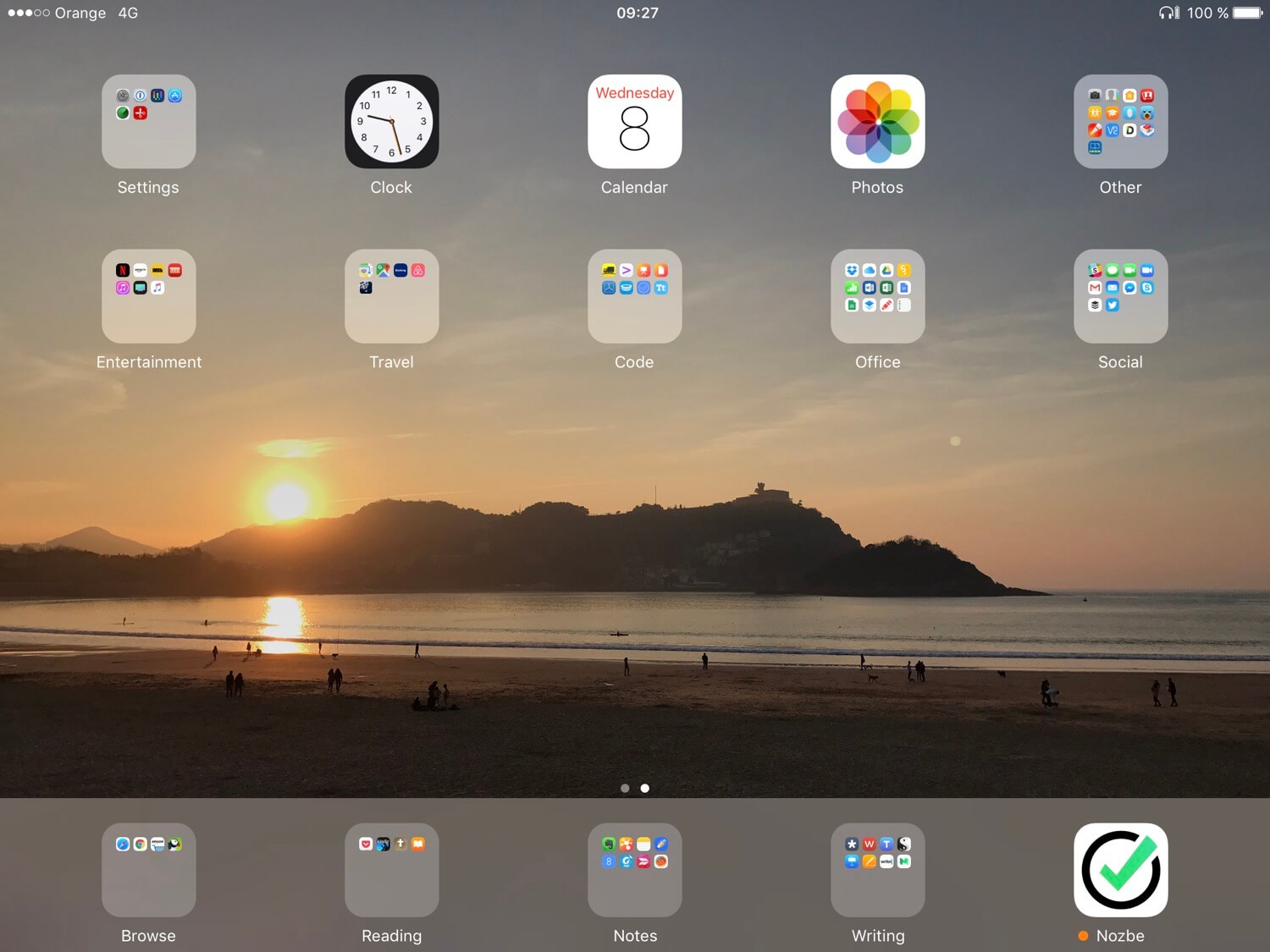This screenshot has height=952, width=1270.
Task: Open the Office folder
Action: coord(877,295)
